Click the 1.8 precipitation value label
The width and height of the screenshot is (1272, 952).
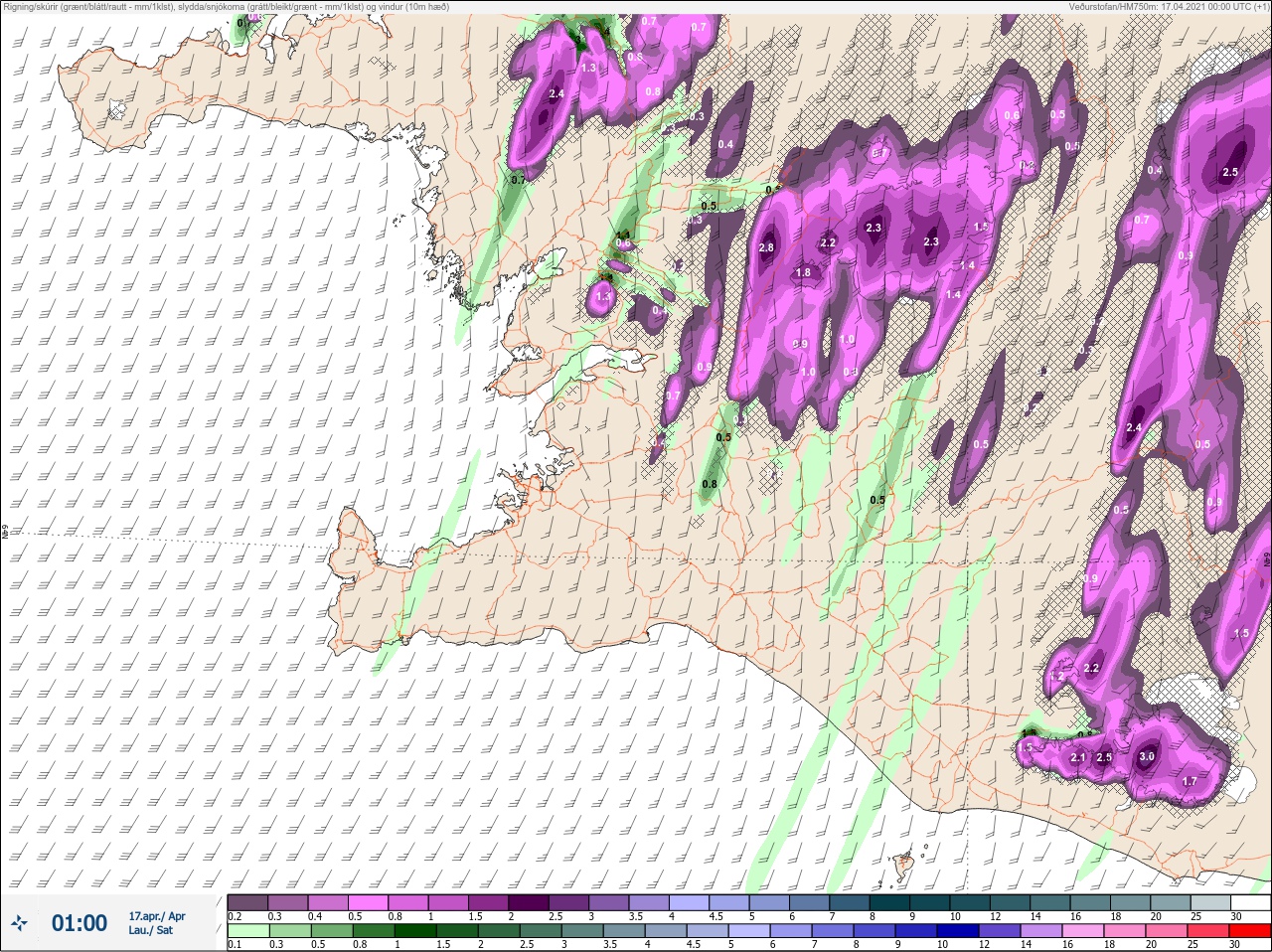tap(803, 272)
